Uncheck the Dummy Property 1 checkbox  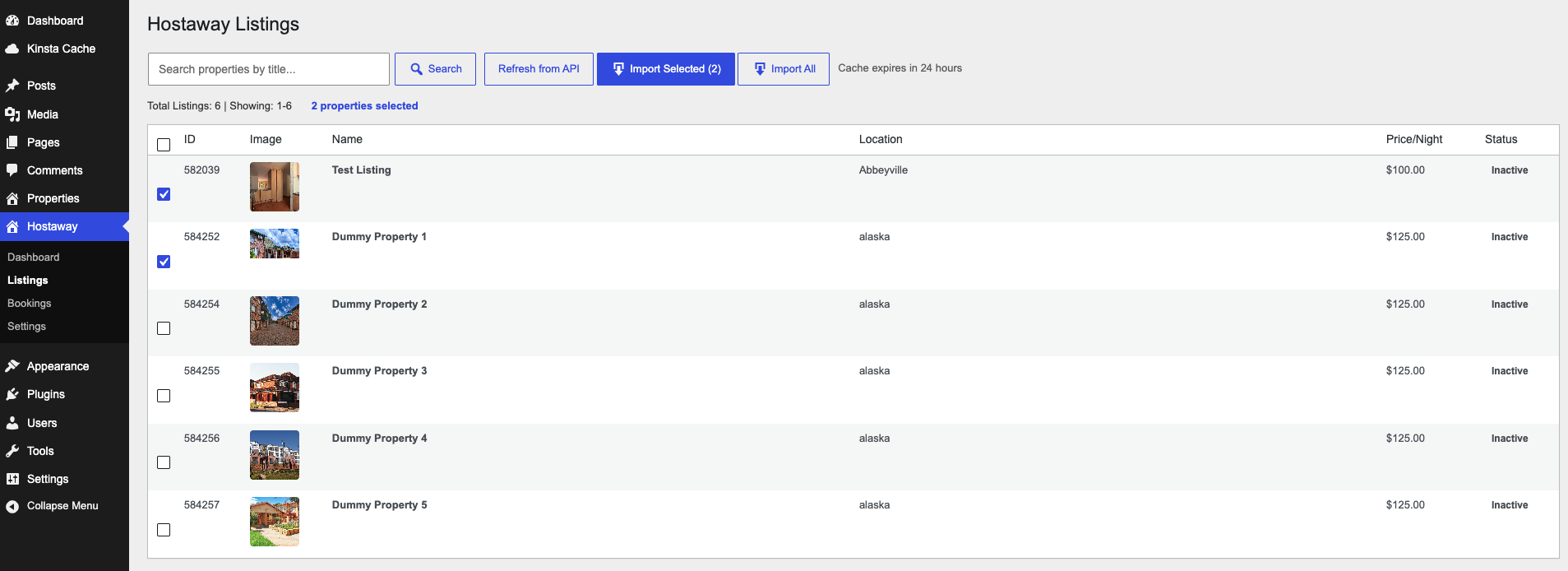164,262
